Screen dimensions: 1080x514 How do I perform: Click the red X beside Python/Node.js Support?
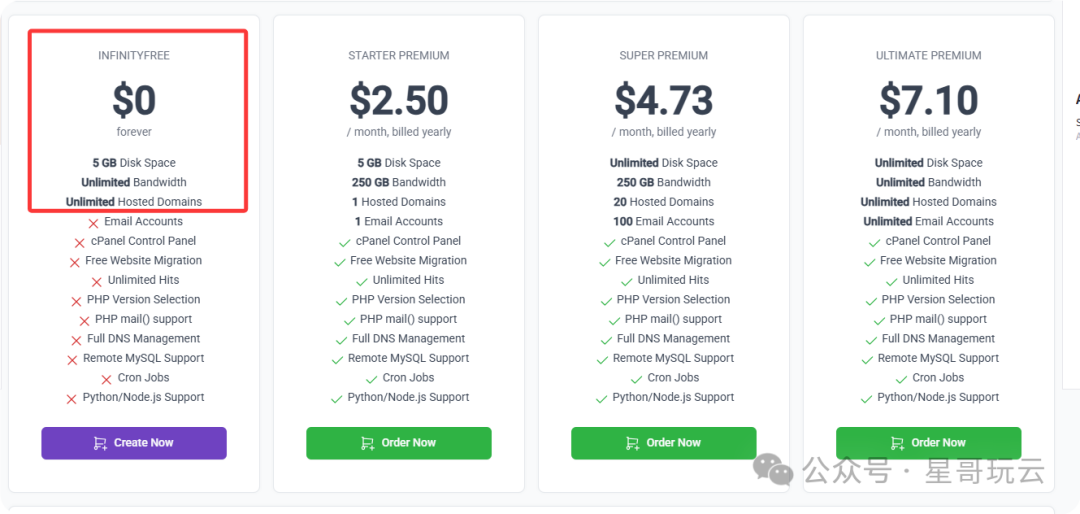(71, 399)
